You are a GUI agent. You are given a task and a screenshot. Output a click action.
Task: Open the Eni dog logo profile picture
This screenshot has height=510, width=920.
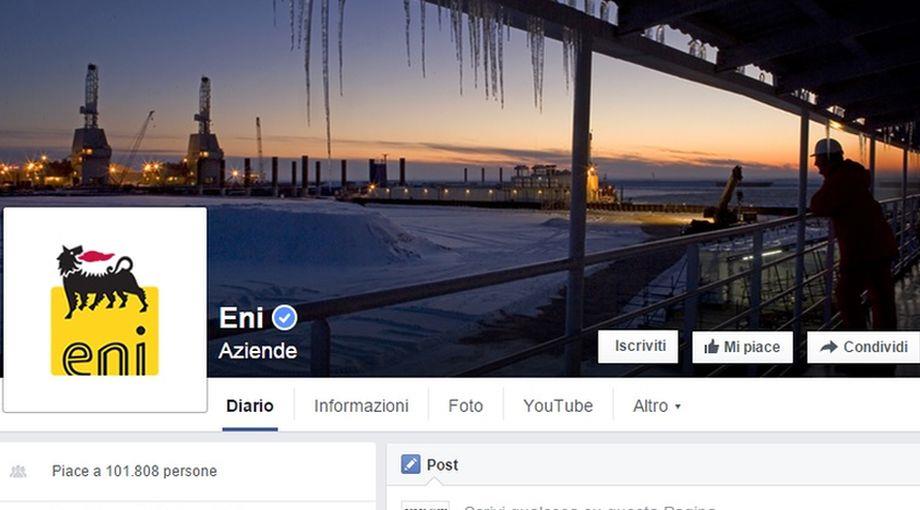(105, 310)
